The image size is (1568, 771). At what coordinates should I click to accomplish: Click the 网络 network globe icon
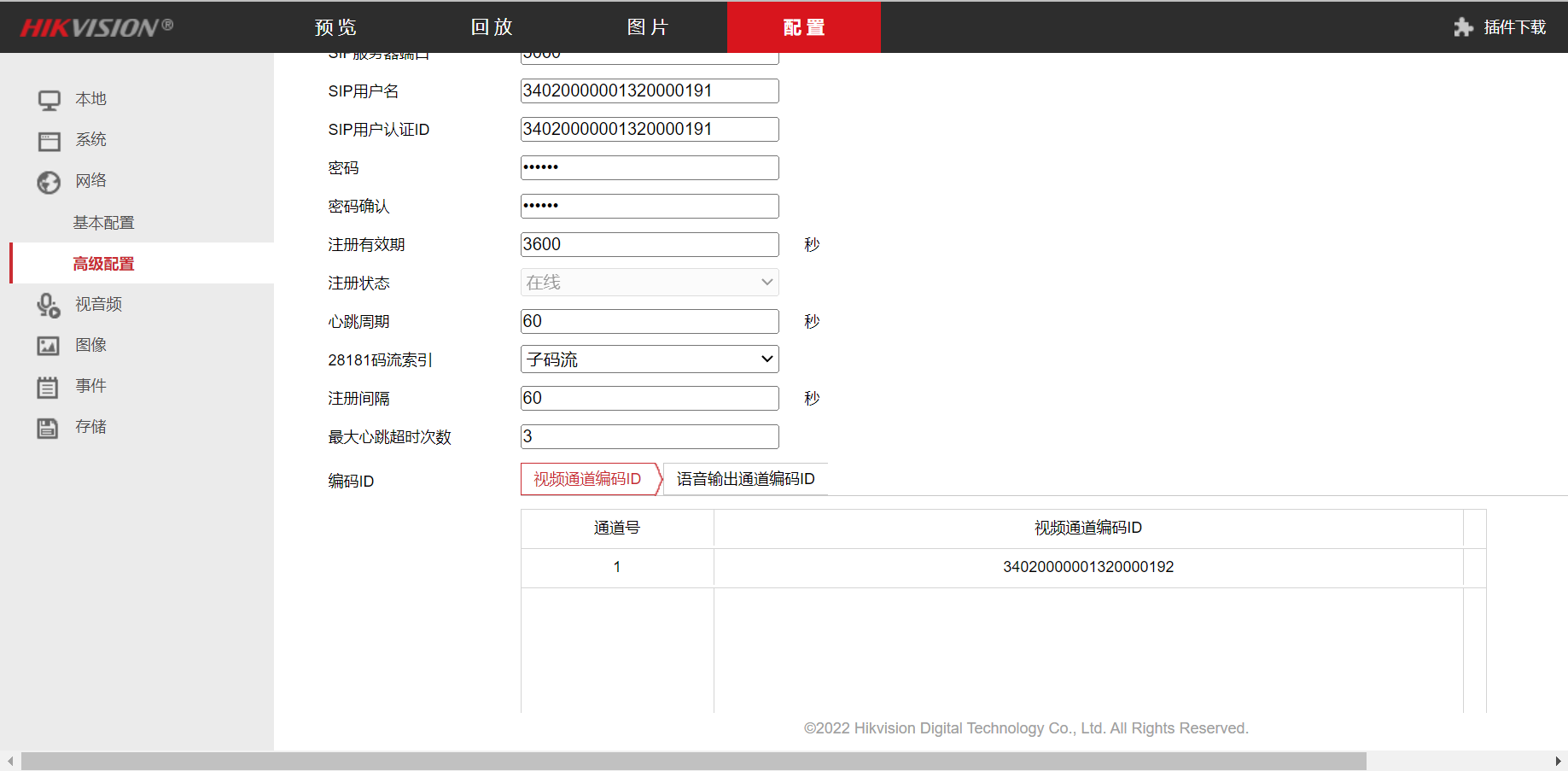[49, 181]
